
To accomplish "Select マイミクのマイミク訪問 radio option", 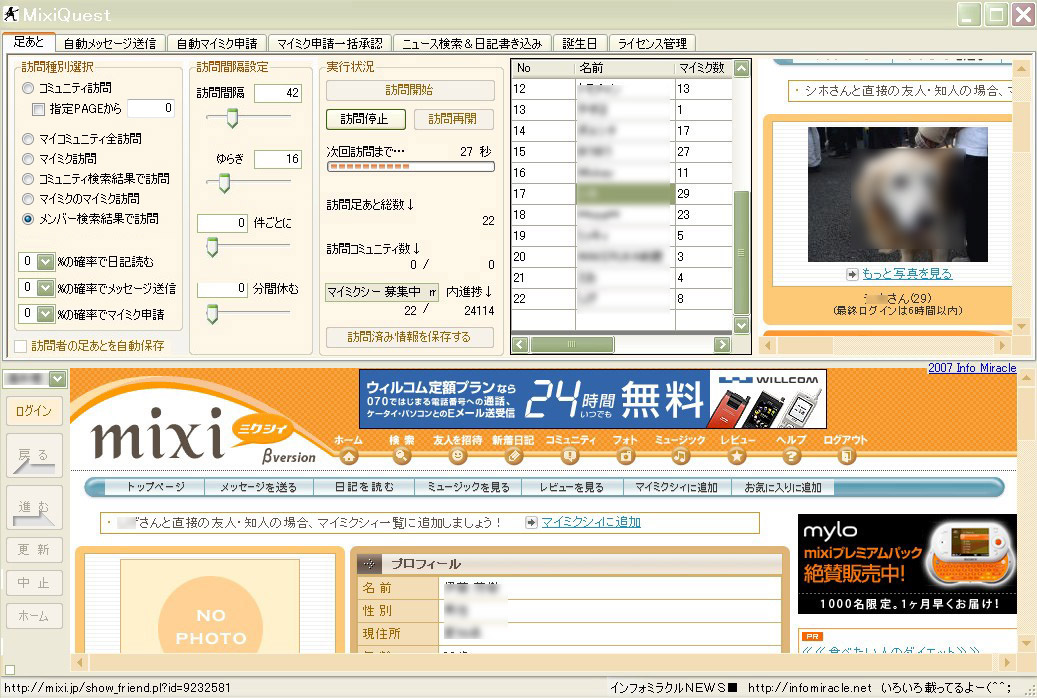I will 28,198.
